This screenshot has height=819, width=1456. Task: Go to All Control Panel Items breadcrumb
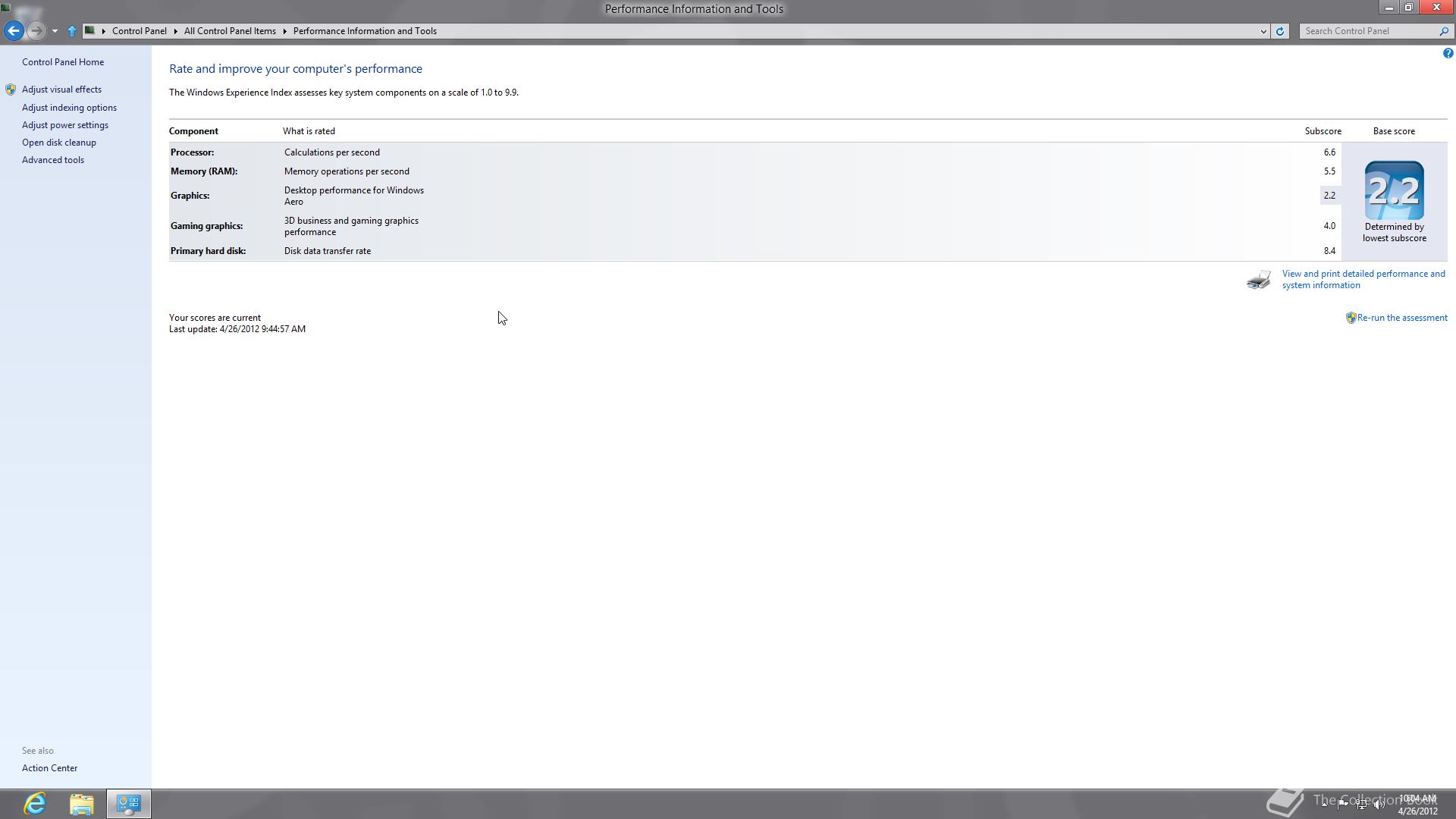(230, 31)
